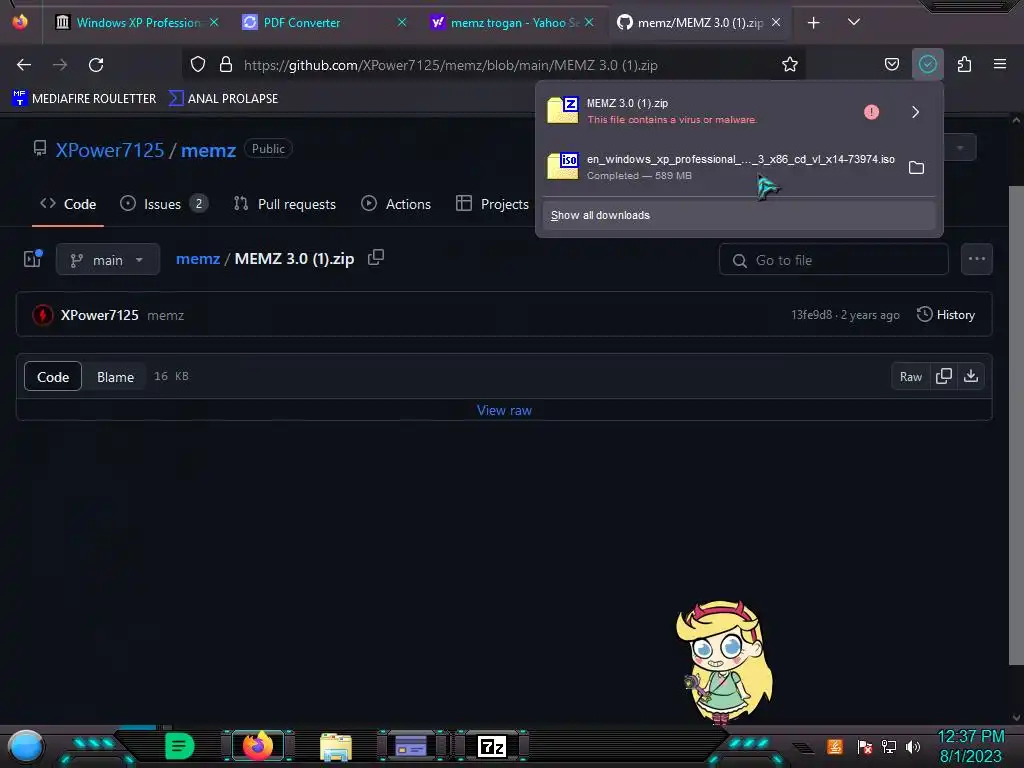Open the second bookmark toolbar item

[223, 99]
